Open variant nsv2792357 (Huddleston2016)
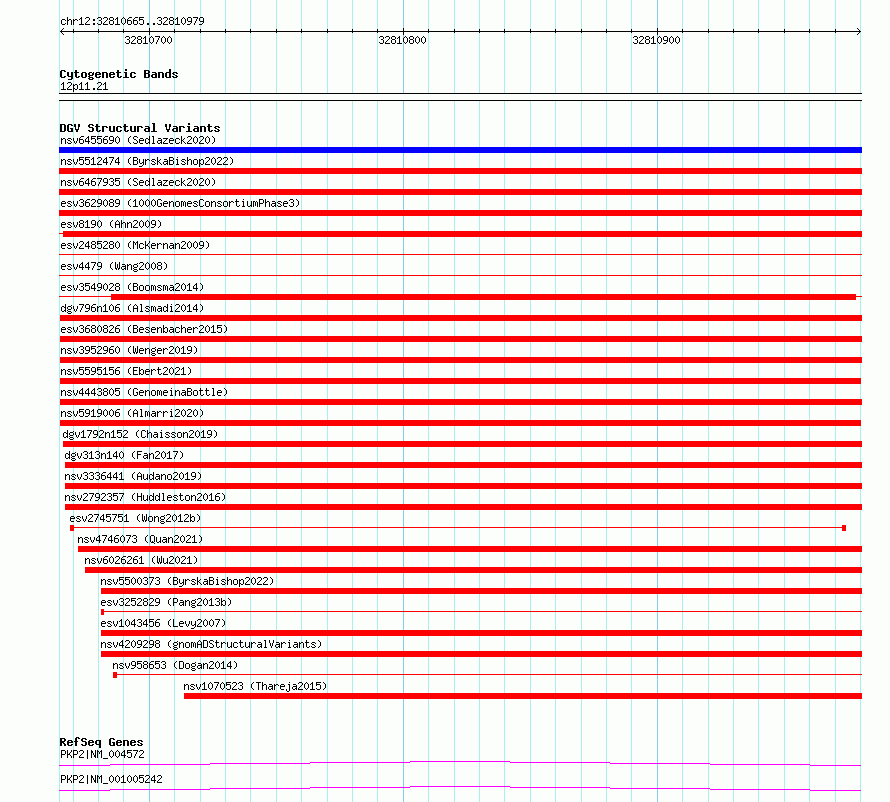The height and width of the screenshot is (802, 890). pyautogui.click(x=145, y=497)
